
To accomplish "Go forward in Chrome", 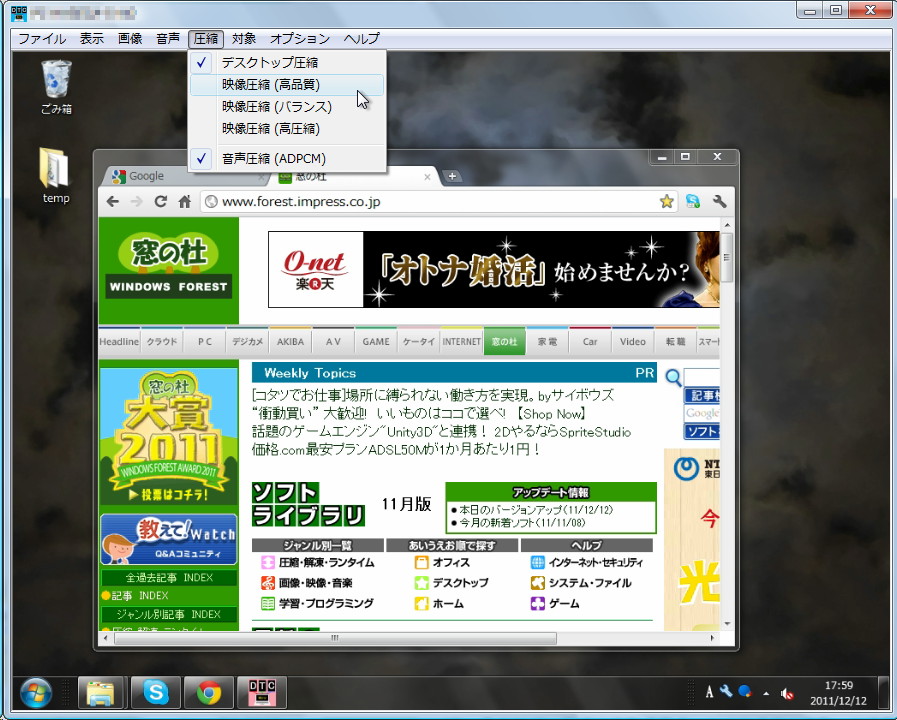I will [x=136, y=201].
